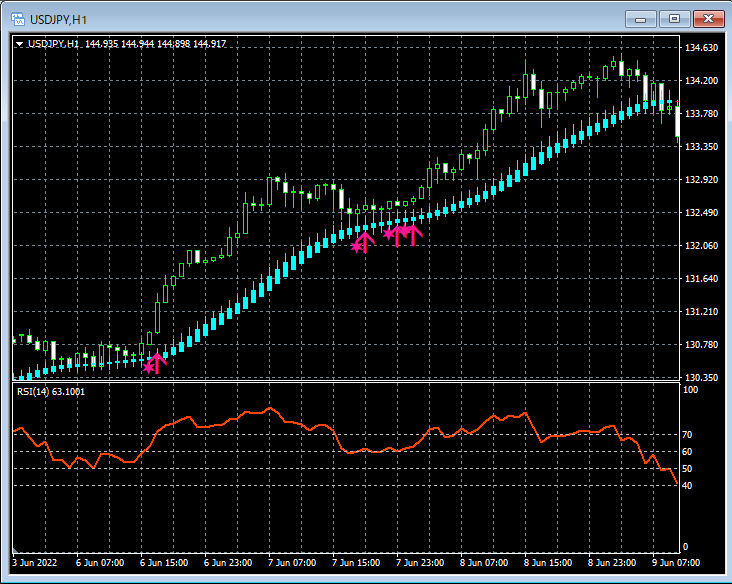Click the 132.920 price axis label
732x584 pixels.
701,180
